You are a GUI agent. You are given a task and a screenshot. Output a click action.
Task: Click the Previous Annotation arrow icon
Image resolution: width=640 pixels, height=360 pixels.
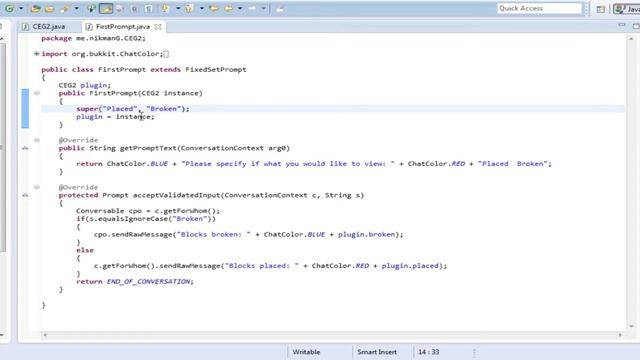pos(189,9)
